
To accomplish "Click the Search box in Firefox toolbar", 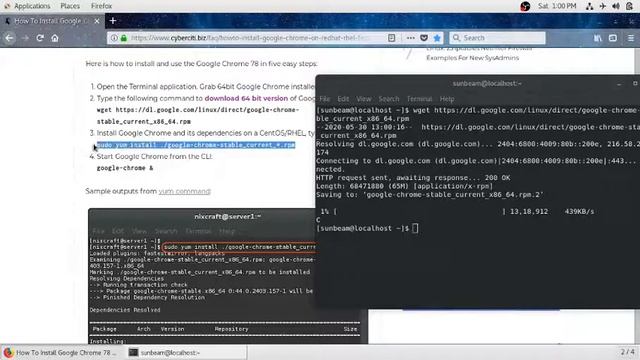I will point(497,38).
